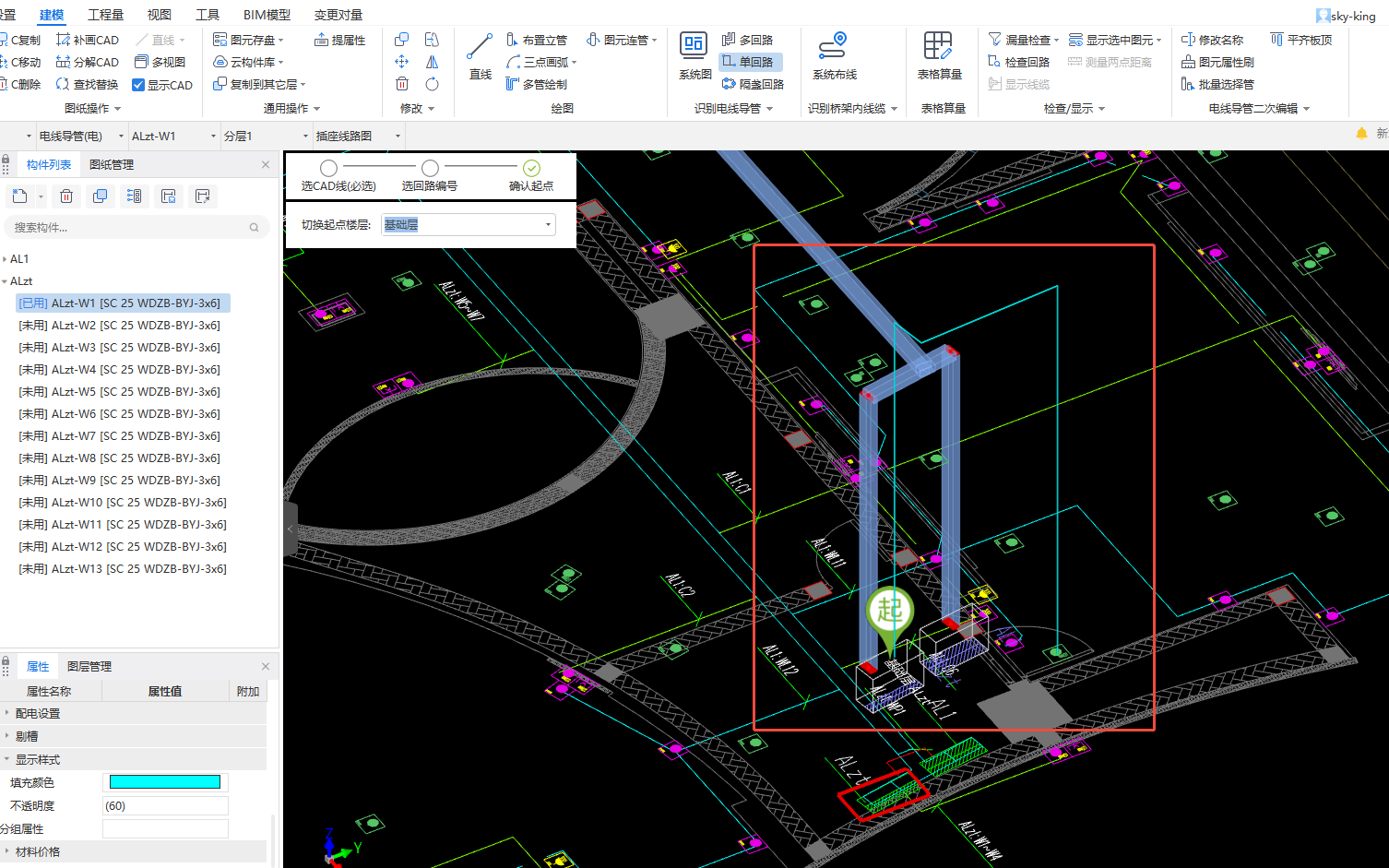Screen dimensions: 1389x868
Task: Click the 查找替换 find and replace tool
Action: 88,84
